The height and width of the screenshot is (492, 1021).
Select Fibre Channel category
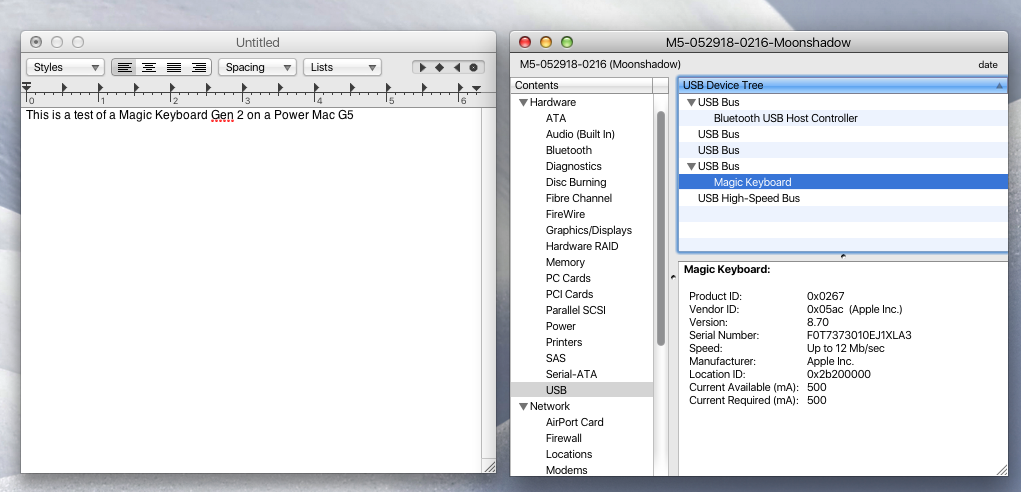pos(579,198)
